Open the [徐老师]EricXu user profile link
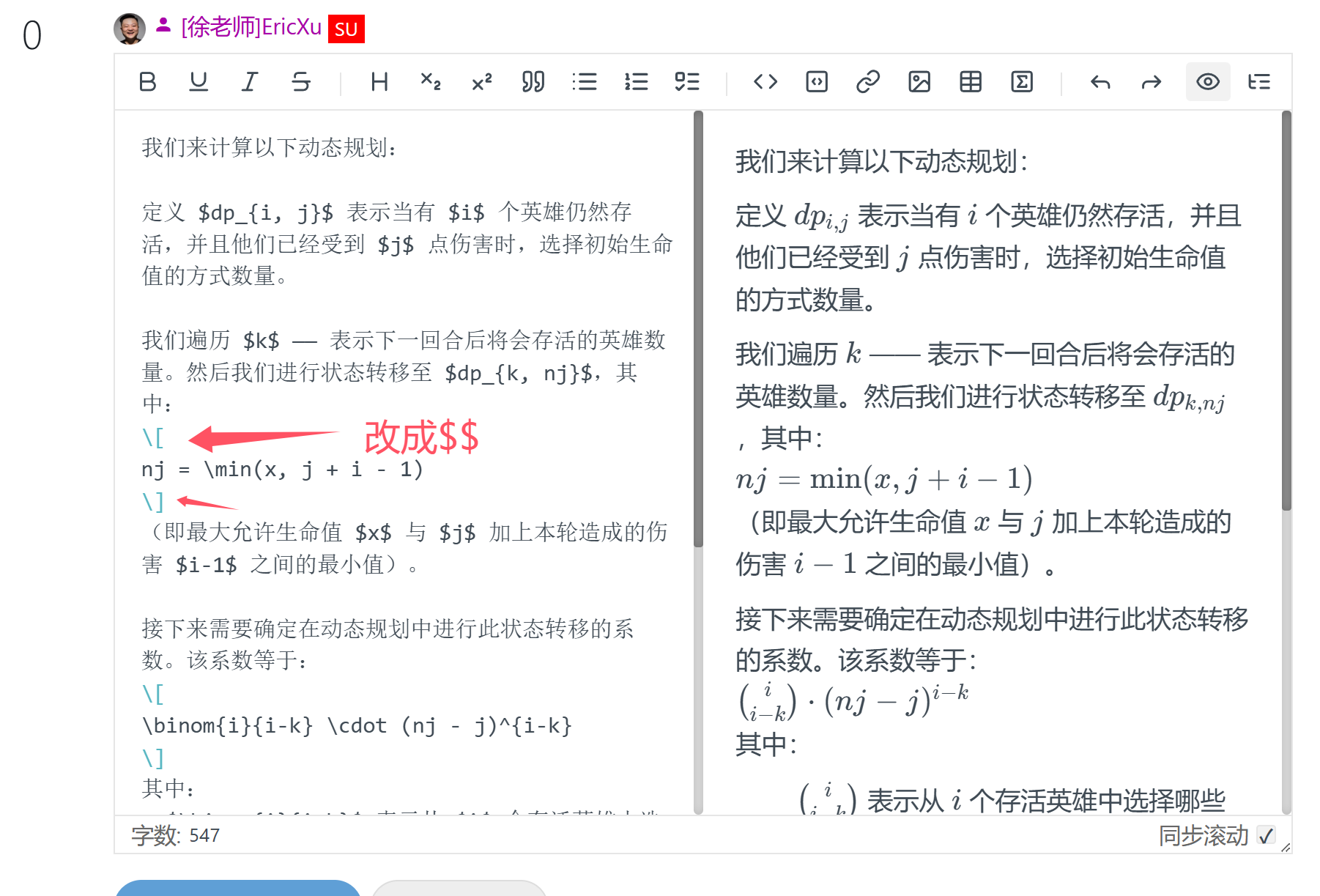Viewport: 1320px width, 896px height. tap(251, 28)
